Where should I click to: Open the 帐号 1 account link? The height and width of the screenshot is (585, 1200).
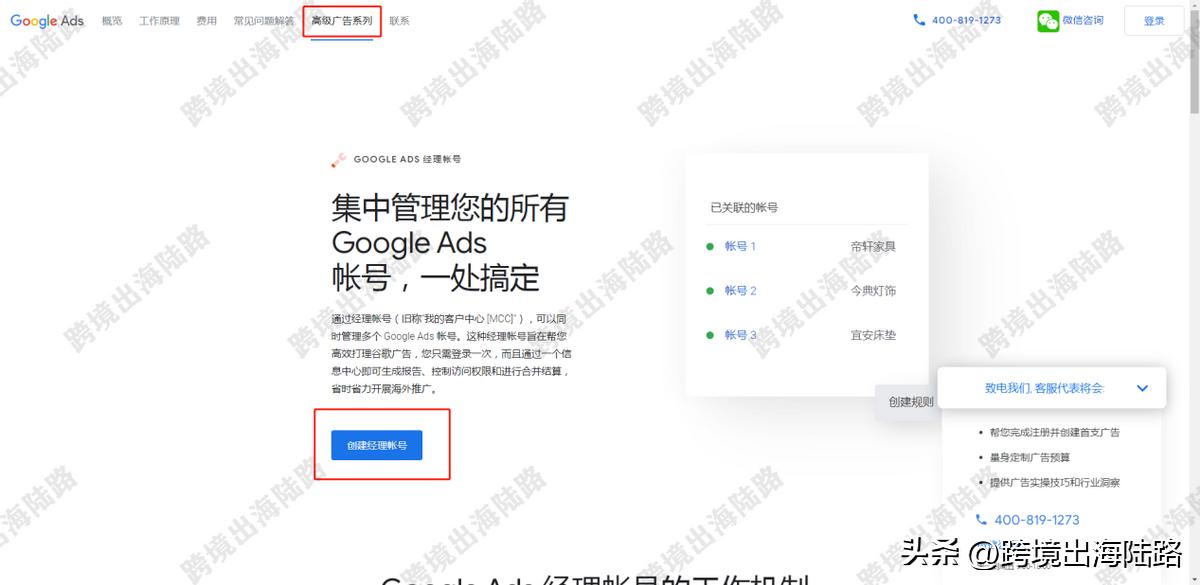pos(739,245)
